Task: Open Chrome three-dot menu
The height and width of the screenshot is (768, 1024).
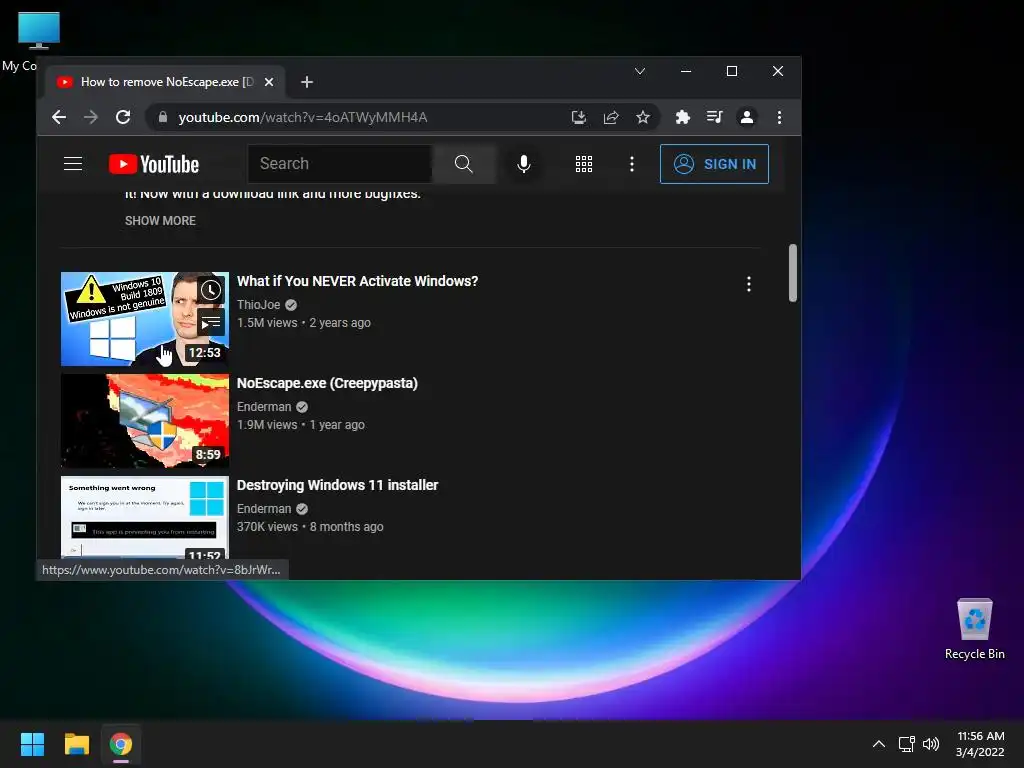Action: click(779, 117)
